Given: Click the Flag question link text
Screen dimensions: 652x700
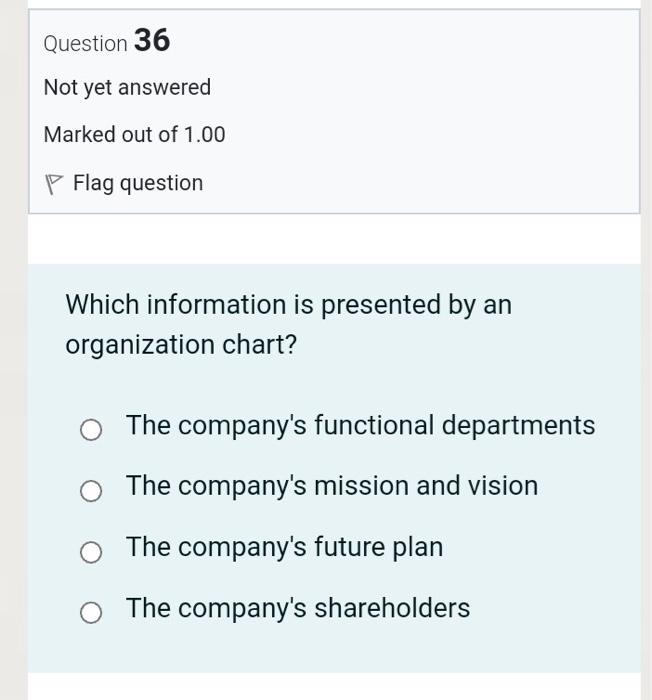Looking at the screenshot, I should (x=138, y=183).
